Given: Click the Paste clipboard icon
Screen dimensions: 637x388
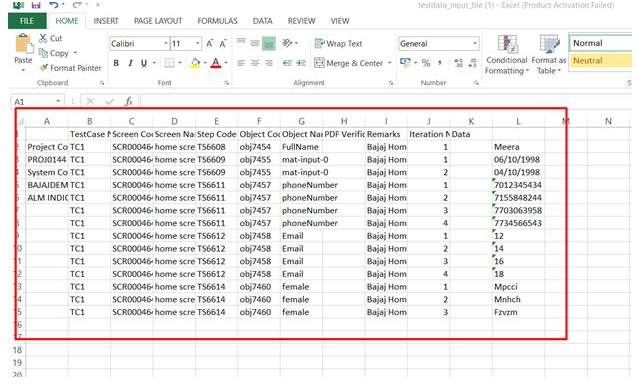Looking at the screenshot, I should (24, 44).
